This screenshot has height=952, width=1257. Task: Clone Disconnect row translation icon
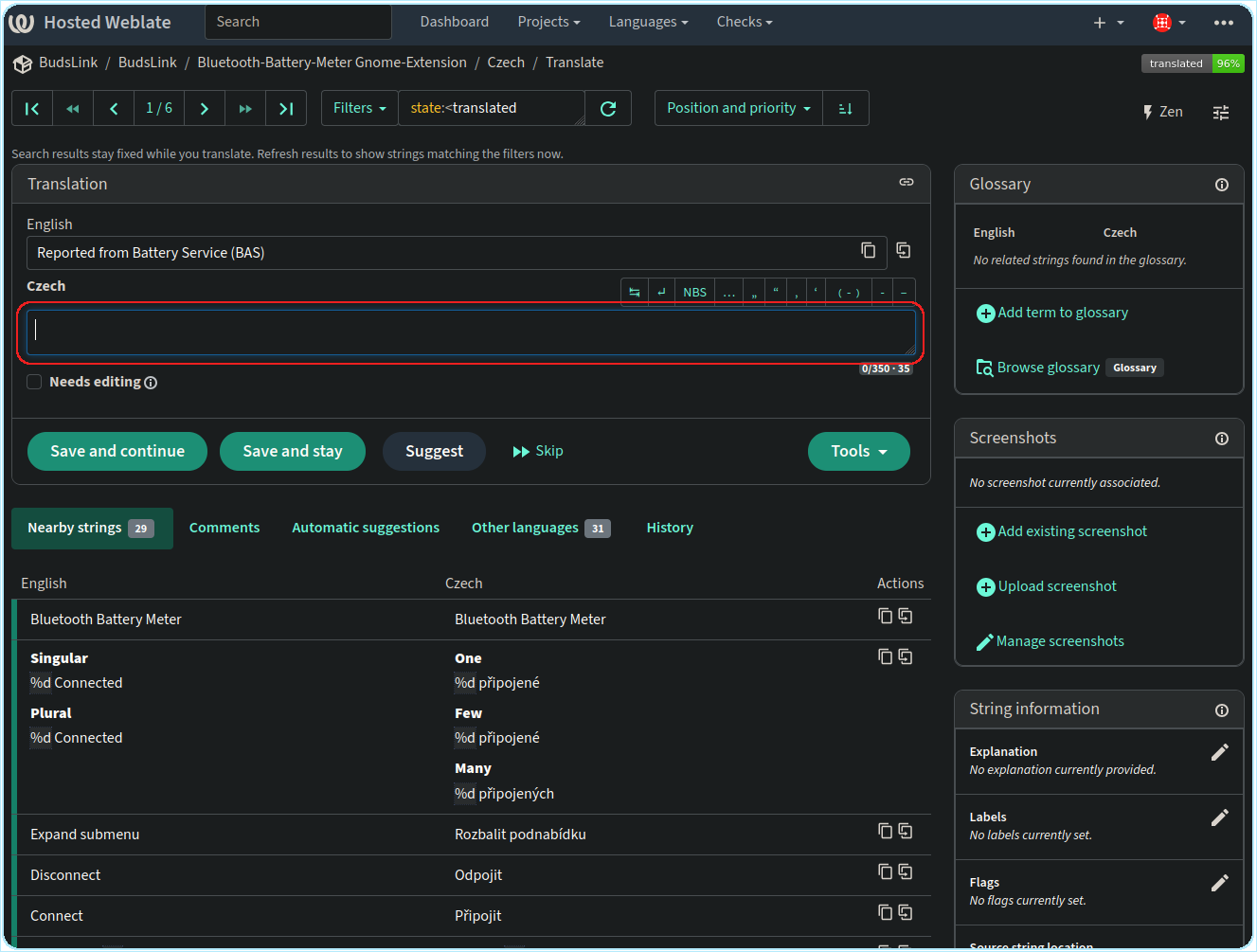pos(906,871)
